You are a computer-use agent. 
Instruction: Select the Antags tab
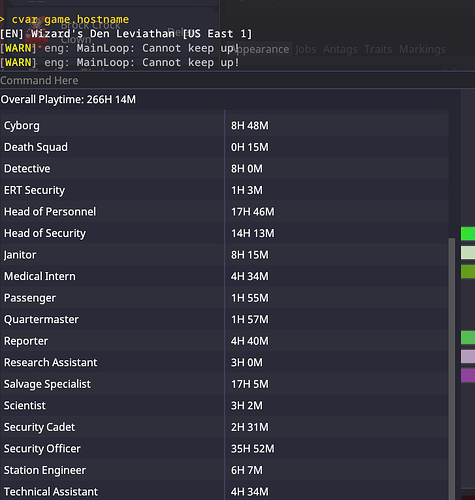pyautogui.click(x=340, y=49)
